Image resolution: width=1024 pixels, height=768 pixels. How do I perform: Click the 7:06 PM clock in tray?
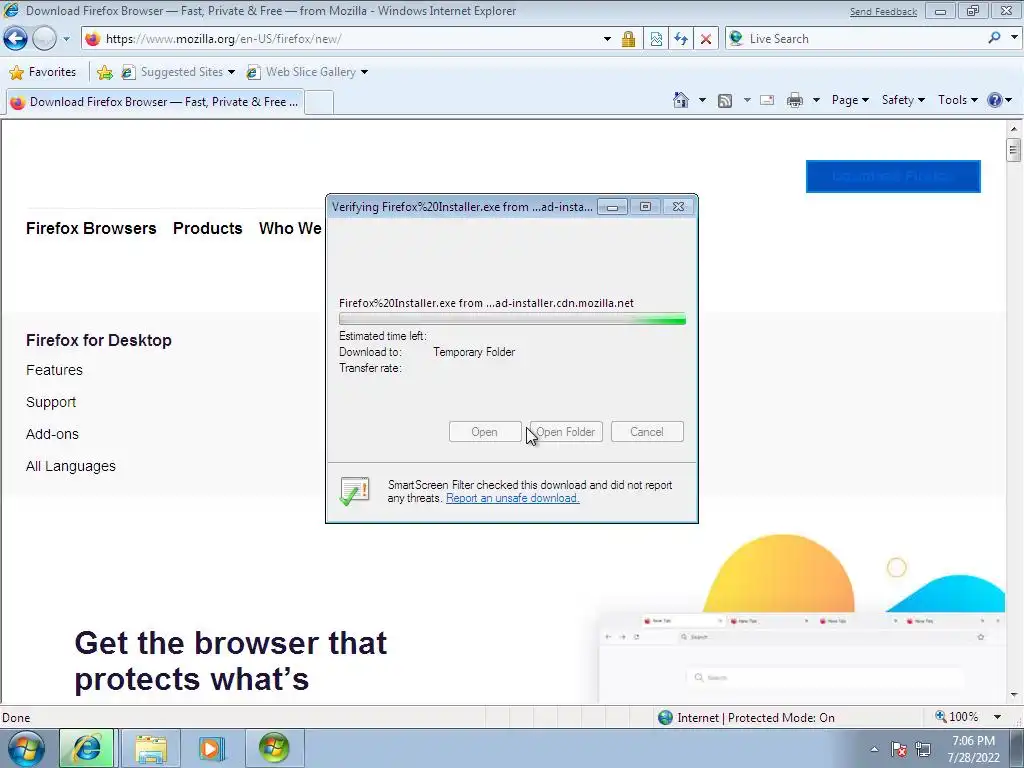point(974,741)
